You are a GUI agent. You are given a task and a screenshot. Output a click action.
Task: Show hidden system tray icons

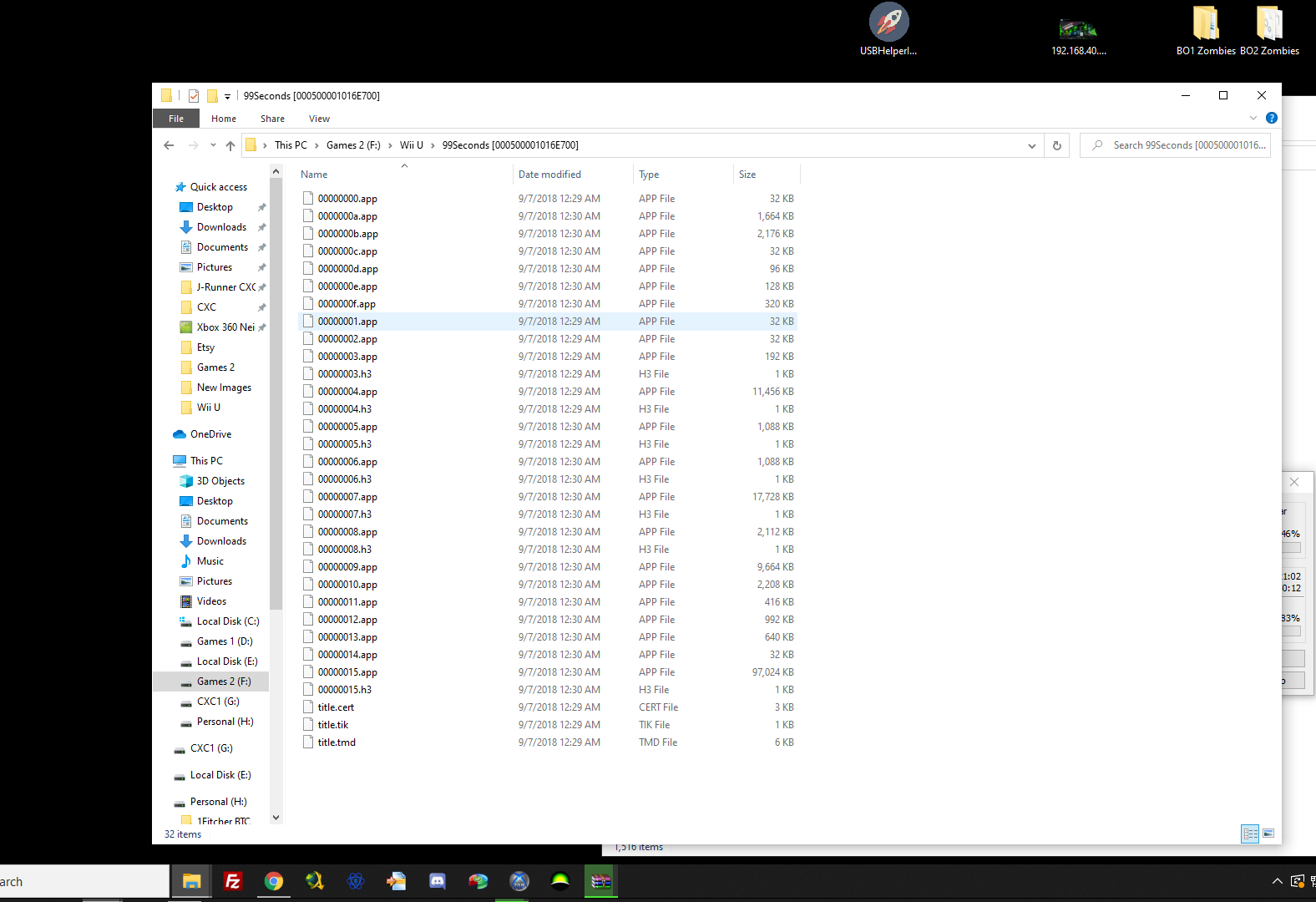coord(1277,881)
